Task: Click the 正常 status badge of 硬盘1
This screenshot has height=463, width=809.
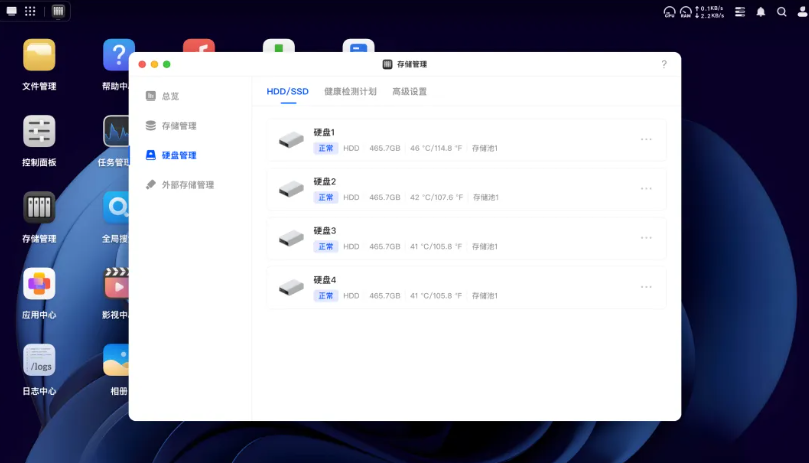Action: point(326,148)
